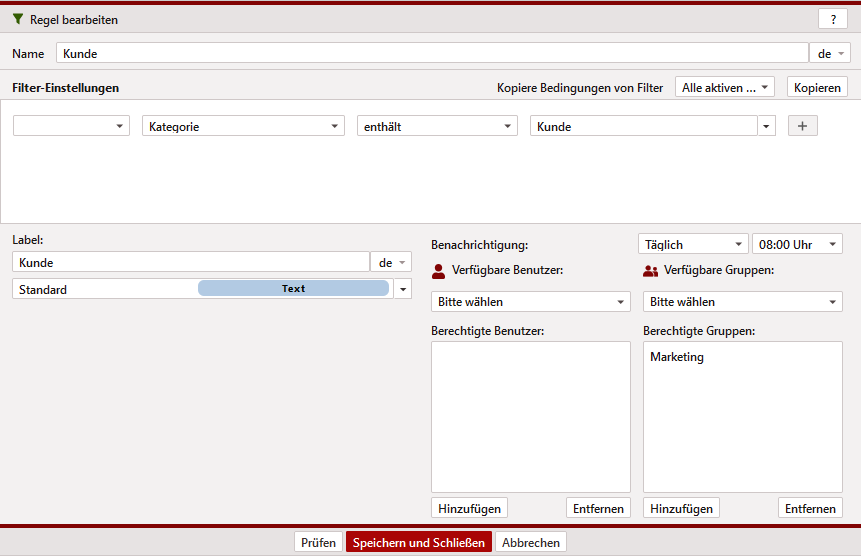Click the available groups people icon

(651, 270)
